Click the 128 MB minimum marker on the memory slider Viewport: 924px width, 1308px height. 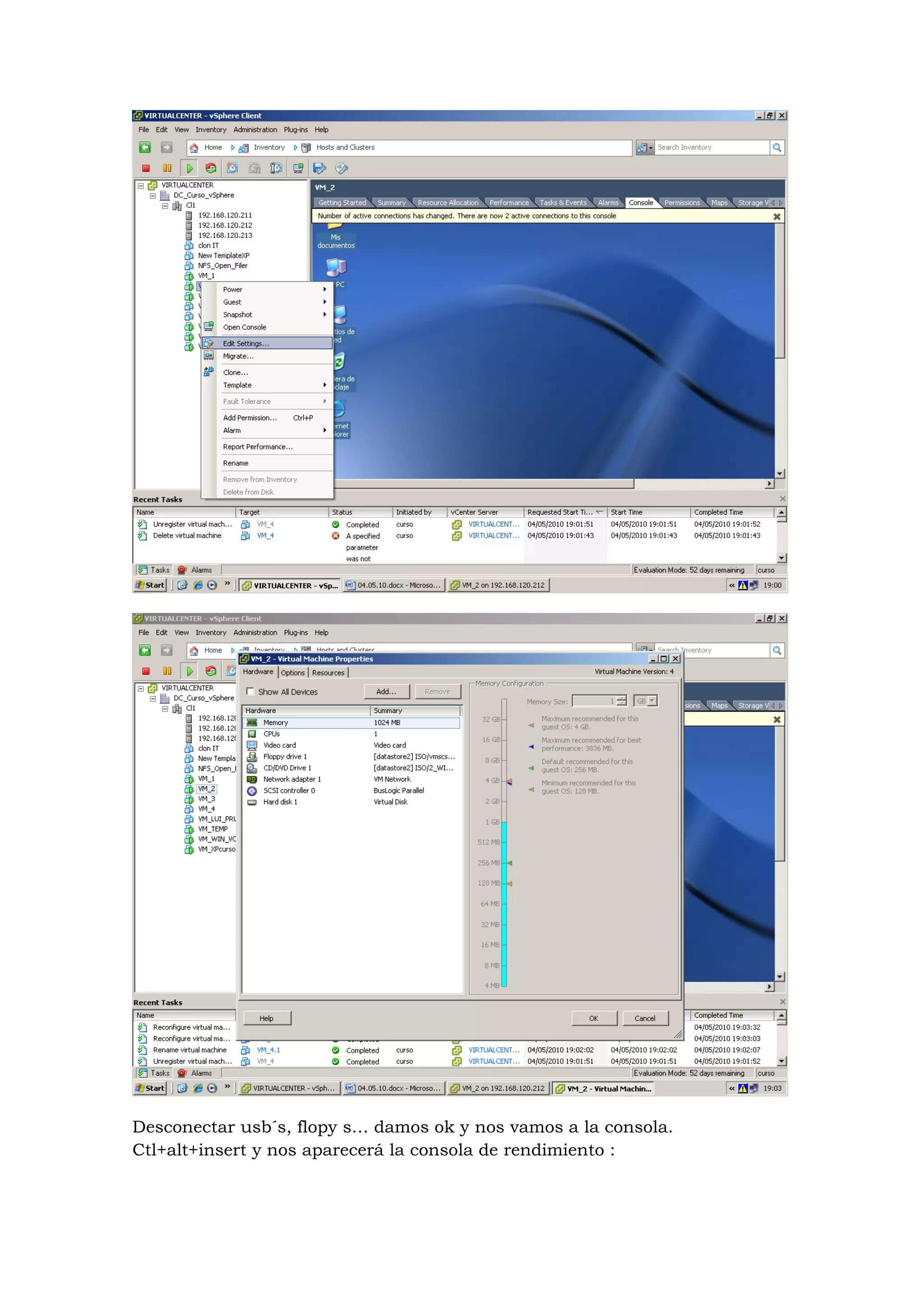[510, 884]
